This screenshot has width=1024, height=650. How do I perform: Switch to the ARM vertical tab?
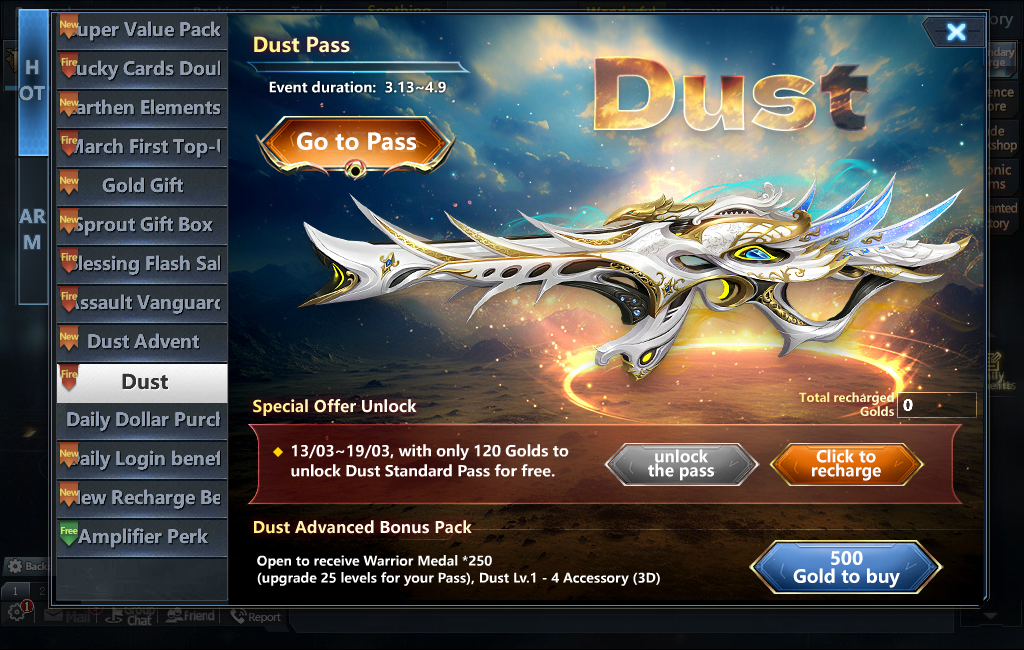tap(33, 230)
